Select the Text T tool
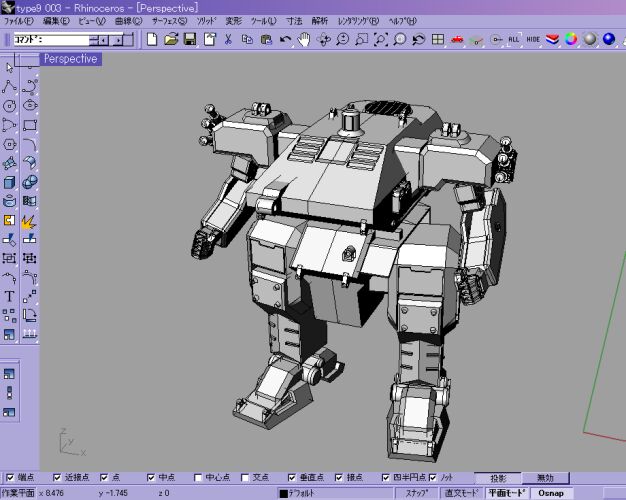 click(9, 296)
